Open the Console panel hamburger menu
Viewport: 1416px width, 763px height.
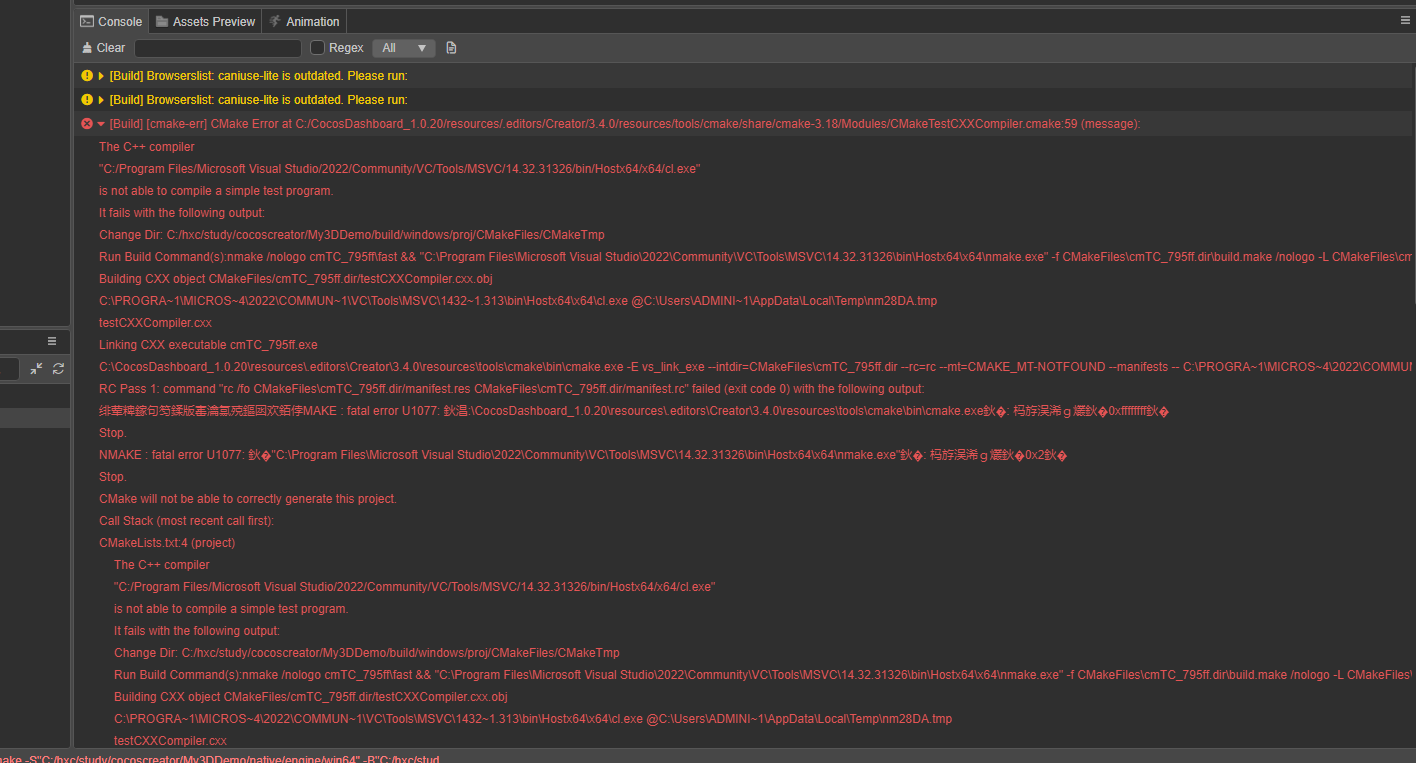[x=1405, y=20]
